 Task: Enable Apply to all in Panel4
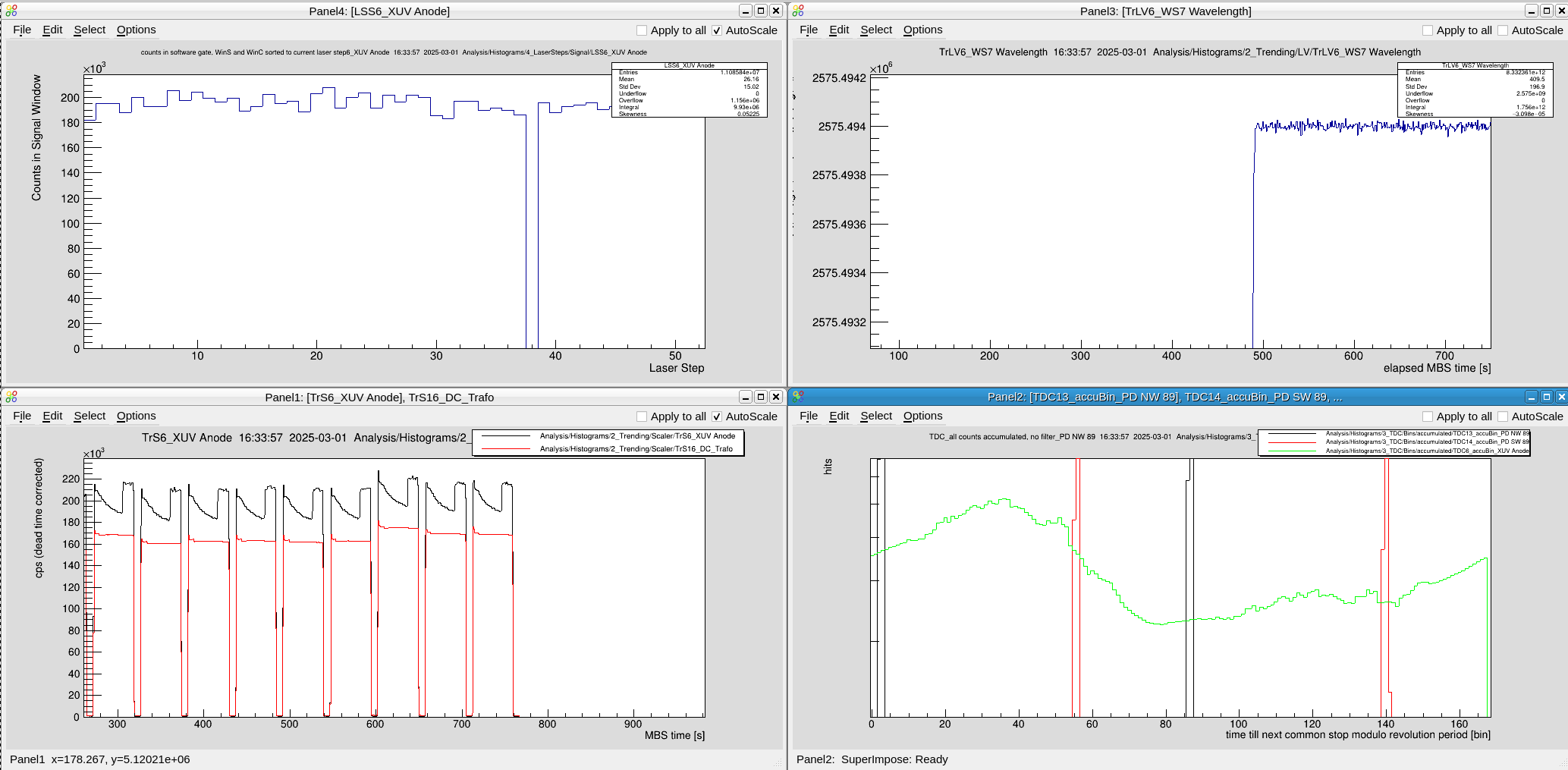[642, 30]
